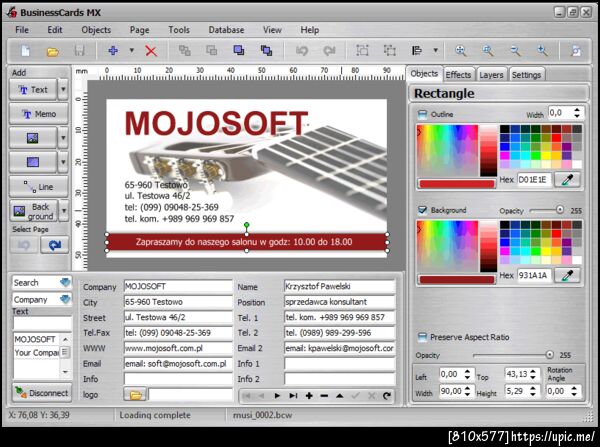600x447 pixels.
Task: Open the Align icon dropdown arrow
Action: 435,50
